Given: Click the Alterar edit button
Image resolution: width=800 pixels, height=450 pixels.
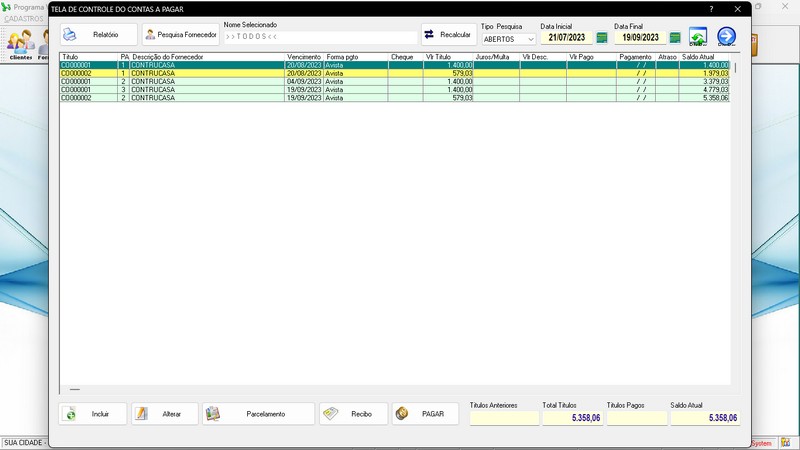Looking at the screenshot, I should pos(165,414).
